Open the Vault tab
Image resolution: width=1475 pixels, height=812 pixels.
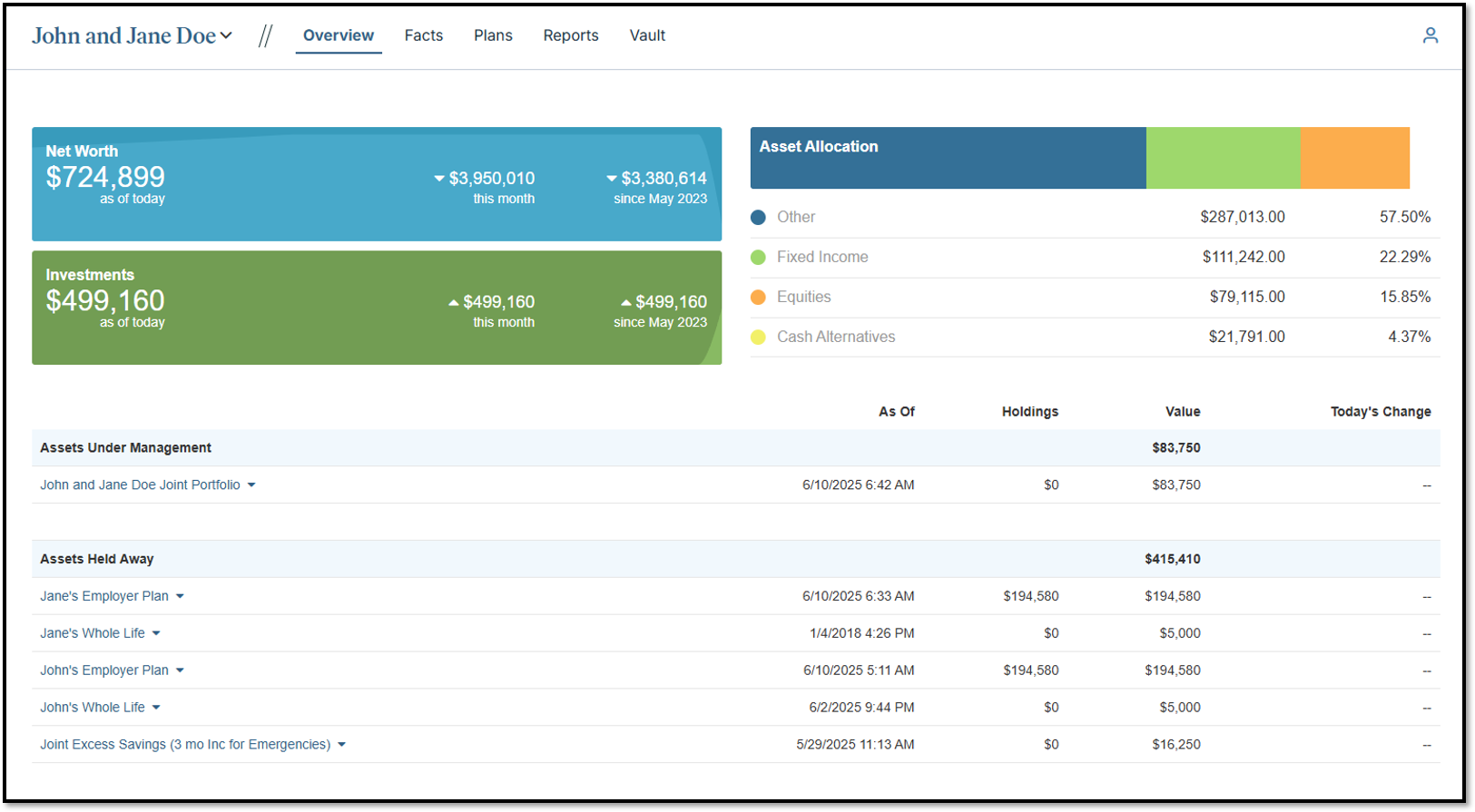click(x=647, y=35)
